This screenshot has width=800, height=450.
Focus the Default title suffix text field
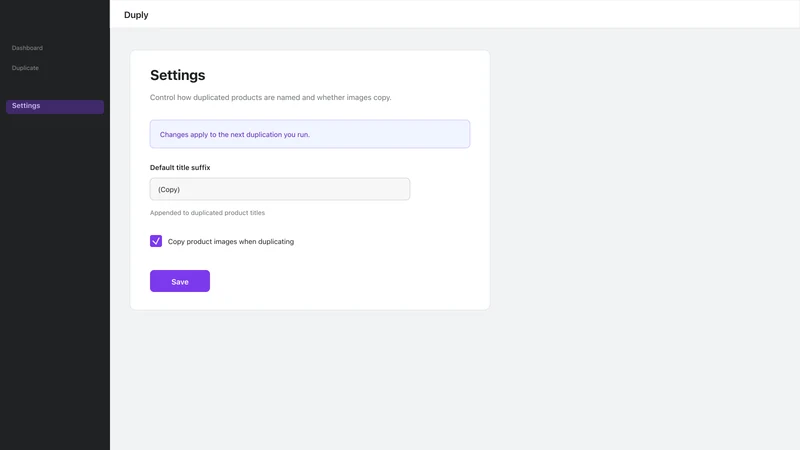point(280,189)
